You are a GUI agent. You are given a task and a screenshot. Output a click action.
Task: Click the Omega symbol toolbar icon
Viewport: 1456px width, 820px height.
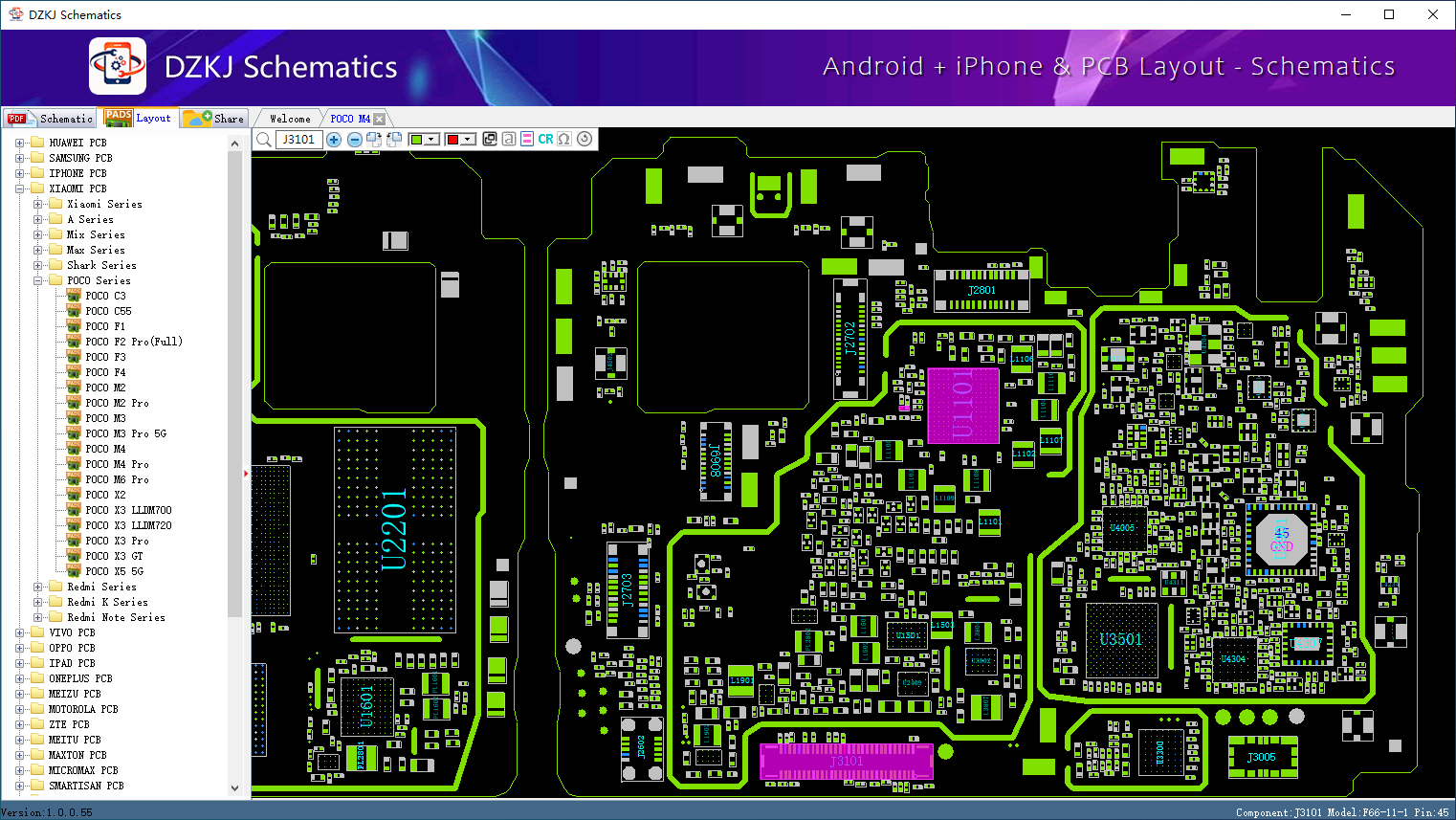click(x=564, y=139)
